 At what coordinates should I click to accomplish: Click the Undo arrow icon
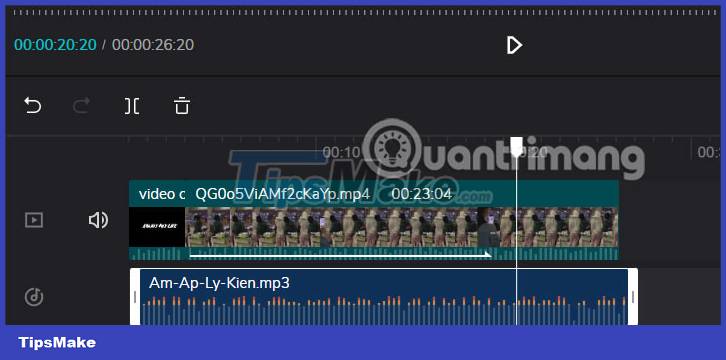click(33, 106)
